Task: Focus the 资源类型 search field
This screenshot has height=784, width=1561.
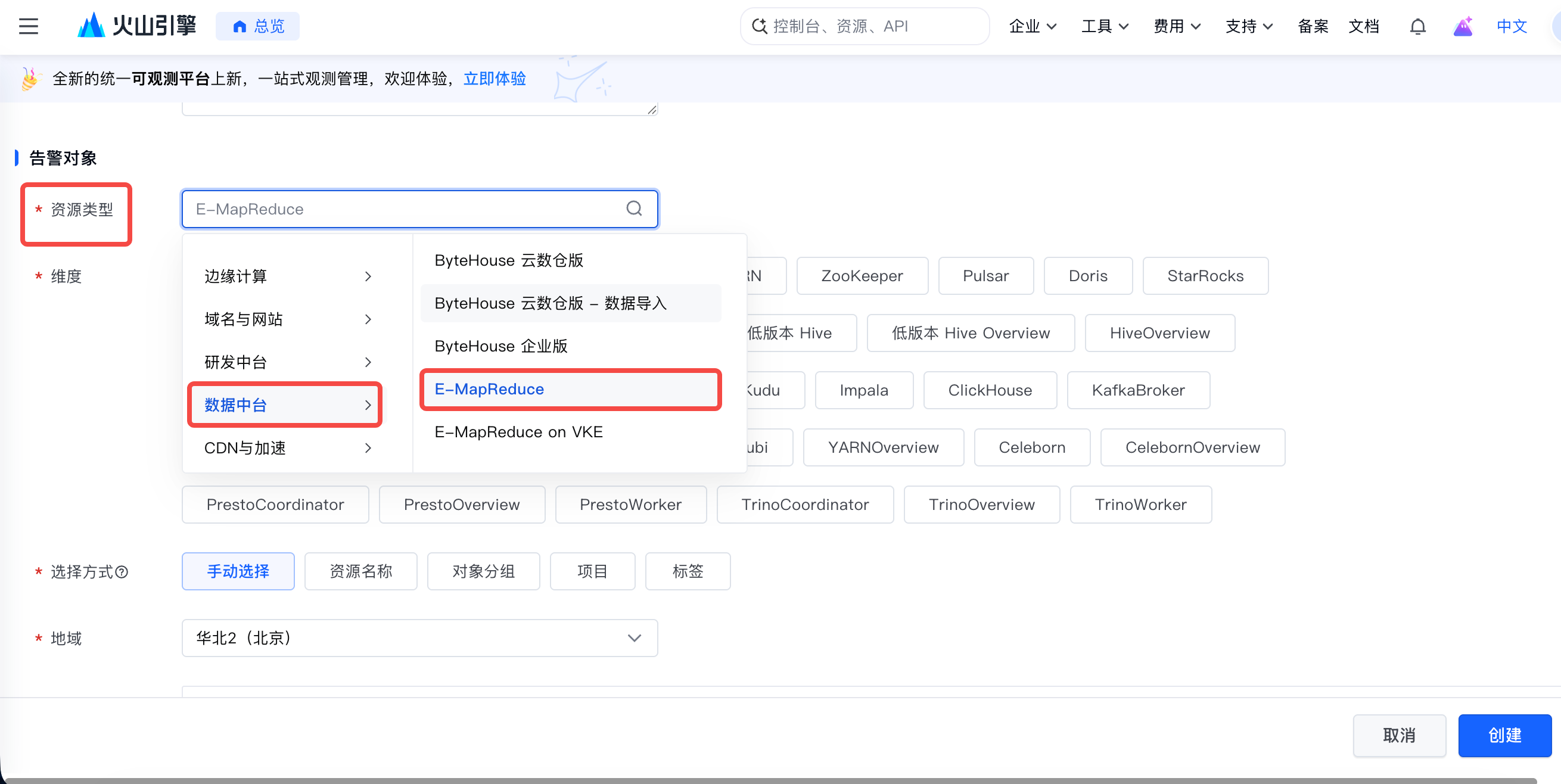Action: coord(420,209)
